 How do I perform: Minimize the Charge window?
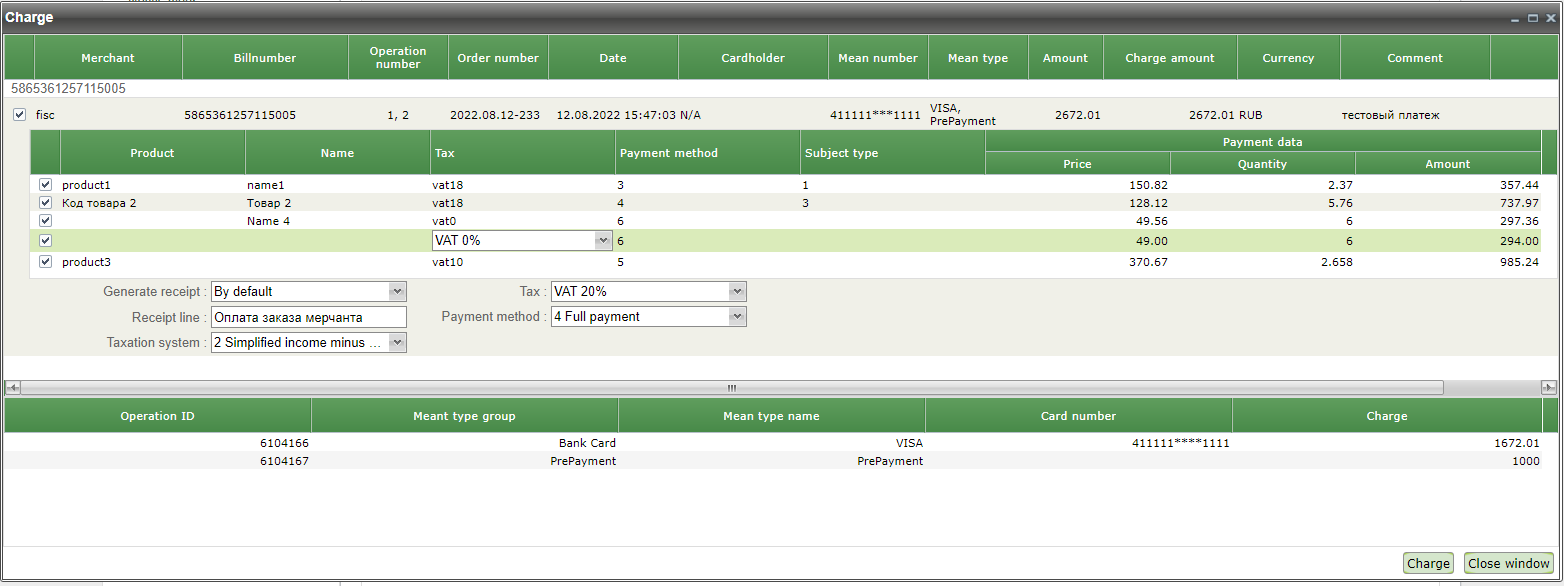coord(1516,18)
